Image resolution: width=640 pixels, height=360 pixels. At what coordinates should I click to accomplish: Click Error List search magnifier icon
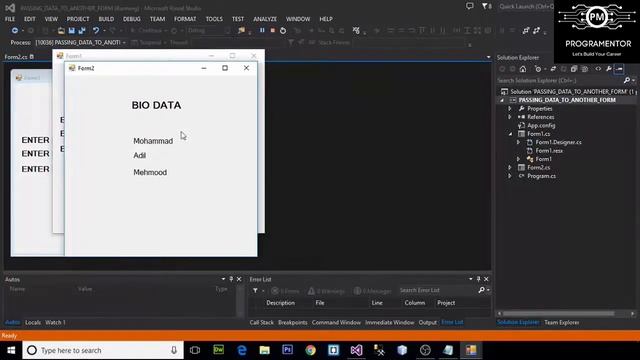(482, 290)
